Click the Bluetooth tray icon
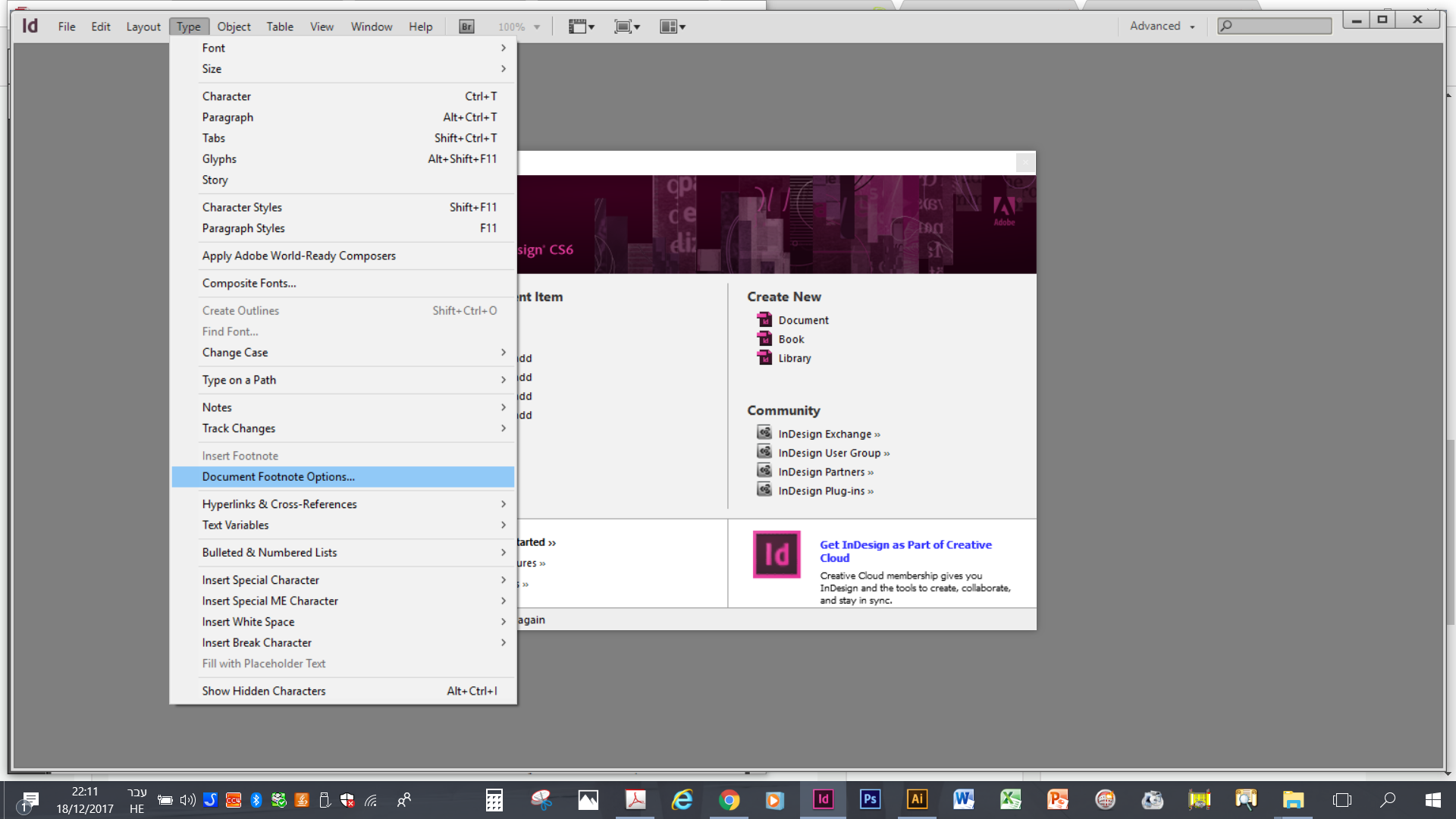Screen dimensions: 1456x819 point(256,799)
